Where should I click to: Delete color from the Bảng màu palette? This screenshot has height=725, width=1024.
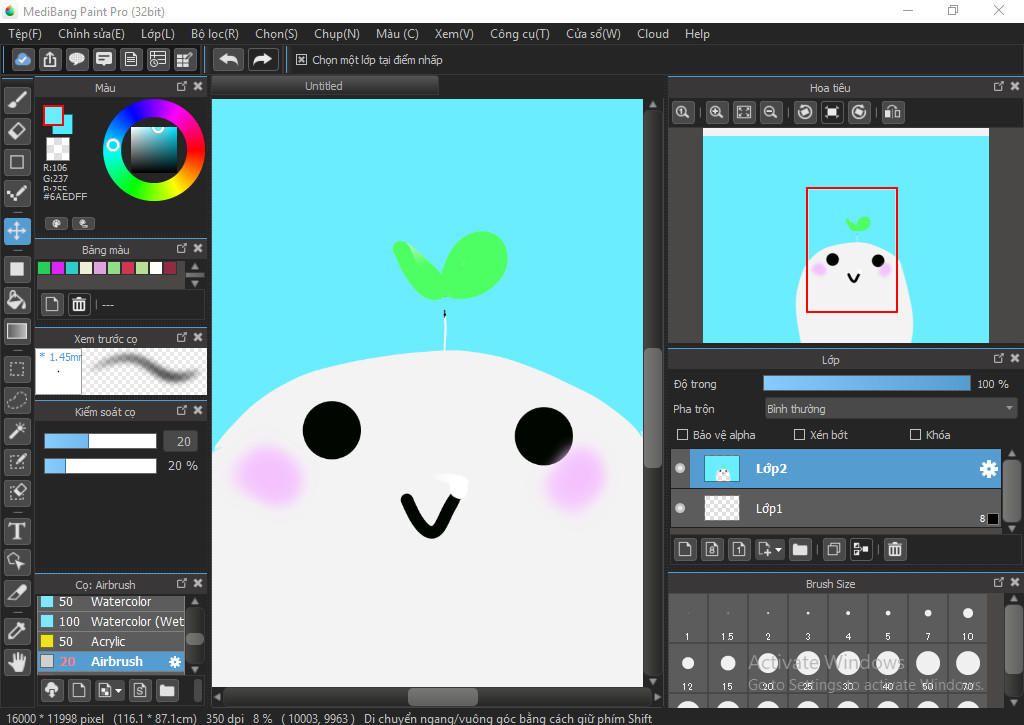tap(79, 304)
